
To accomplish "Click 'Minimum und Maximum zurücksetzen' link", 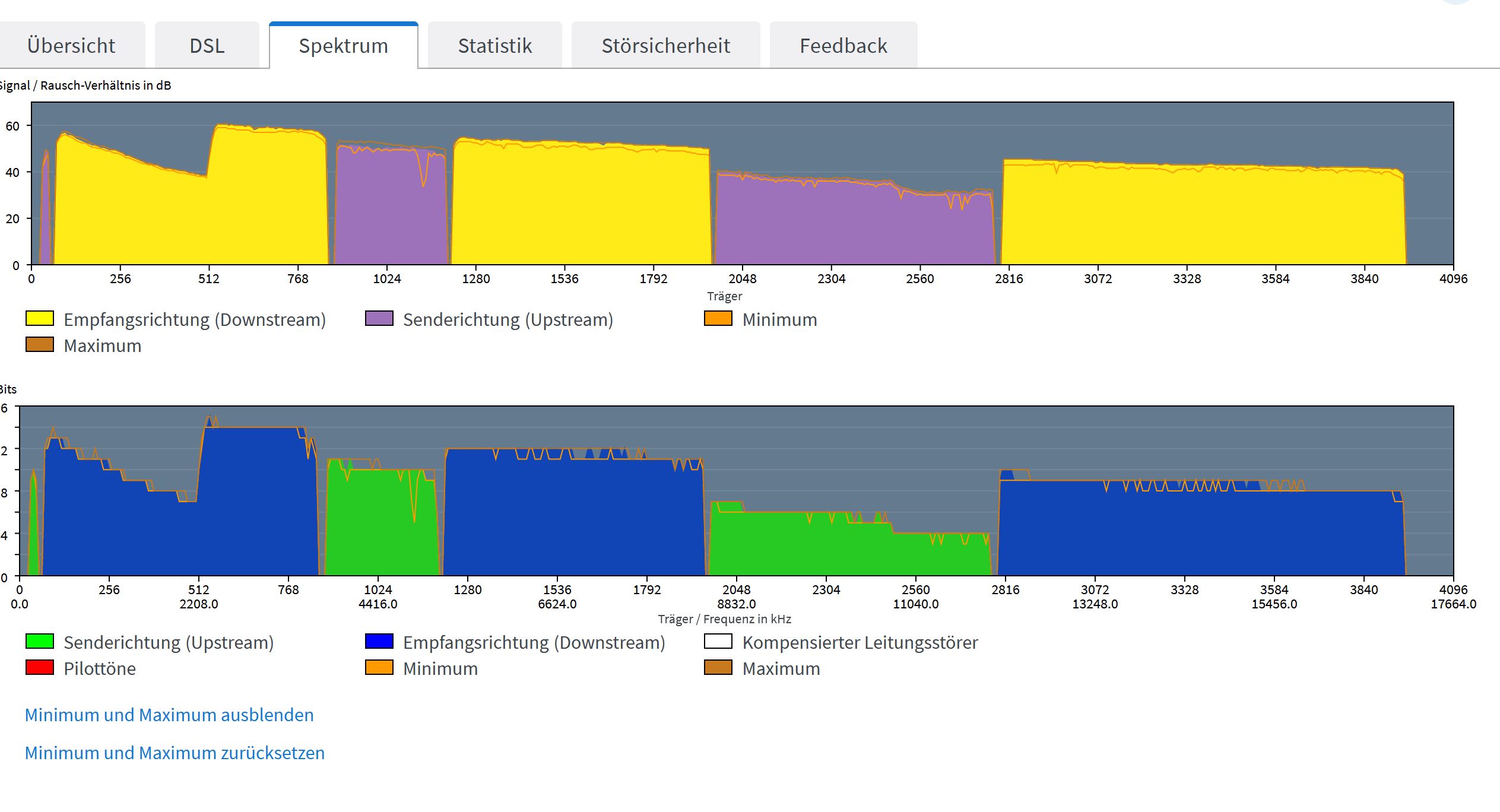I will [175, 753].
